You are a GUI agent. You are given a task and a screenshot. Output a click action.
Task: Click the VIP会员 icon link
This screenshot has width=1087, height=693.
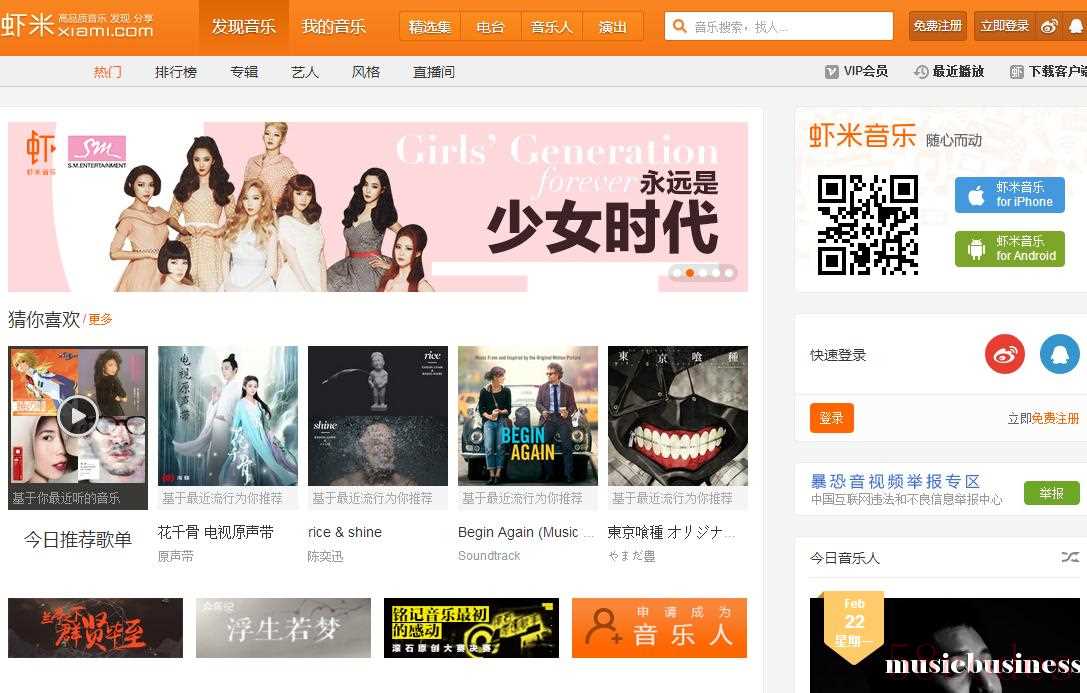point(856,71)
